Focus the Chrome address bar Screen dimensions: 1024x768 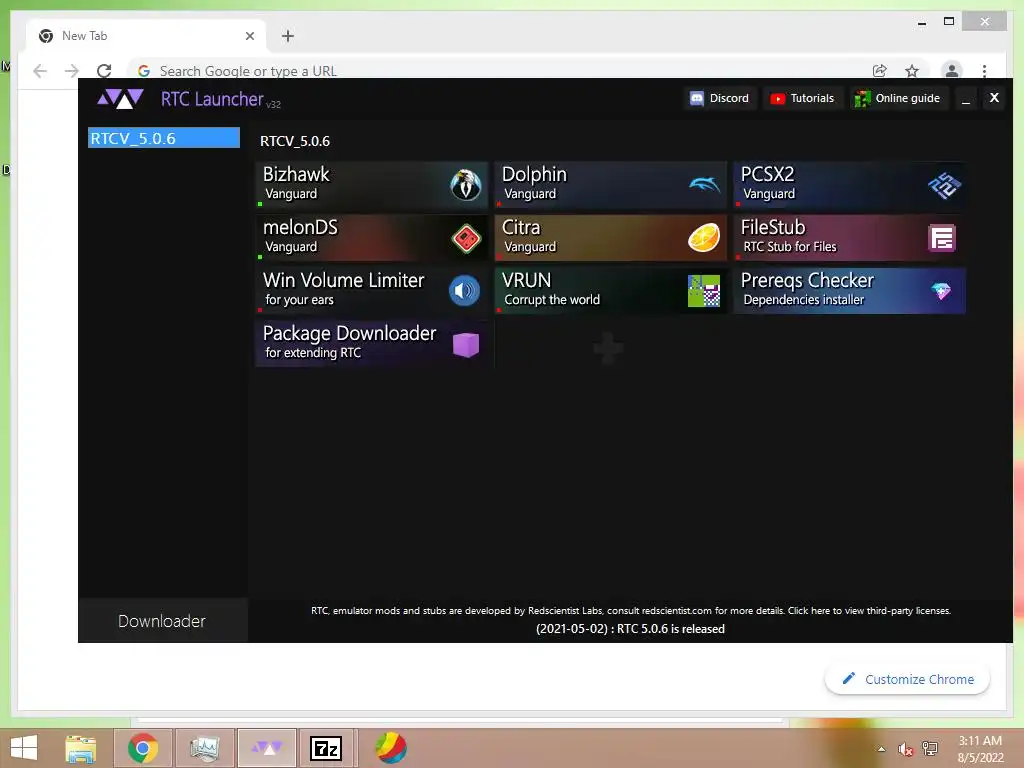500,71
